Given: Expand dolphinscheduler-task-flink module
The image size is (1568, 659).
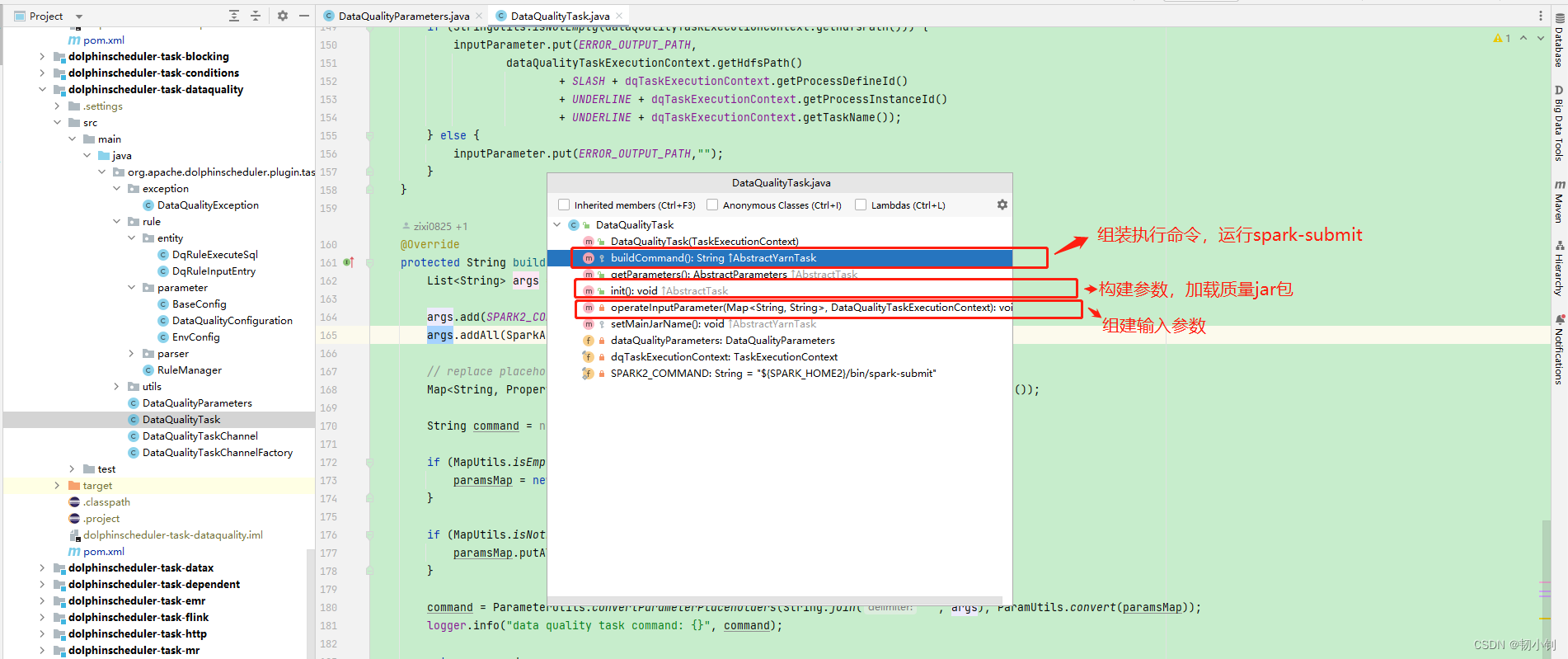Looking at the screenshot, I should pos(42,617).
